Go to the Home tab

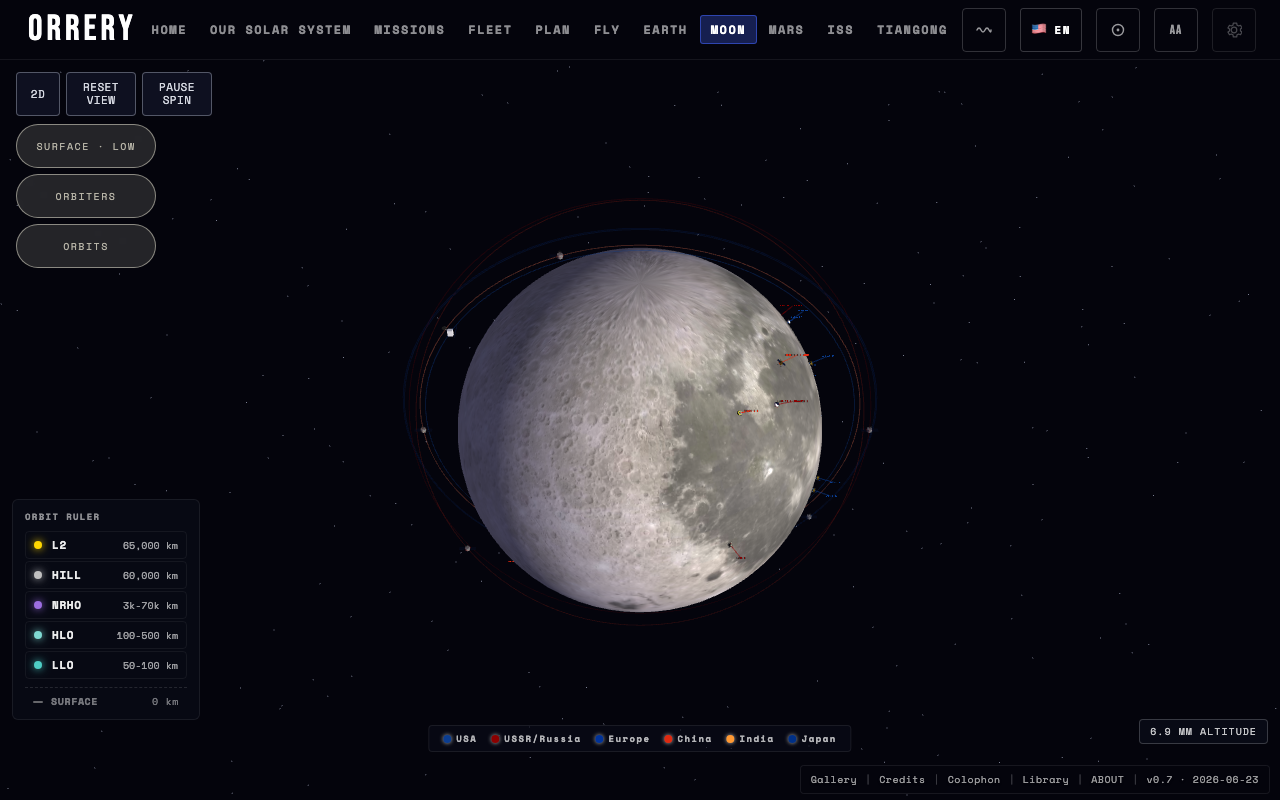pos(169,30)
